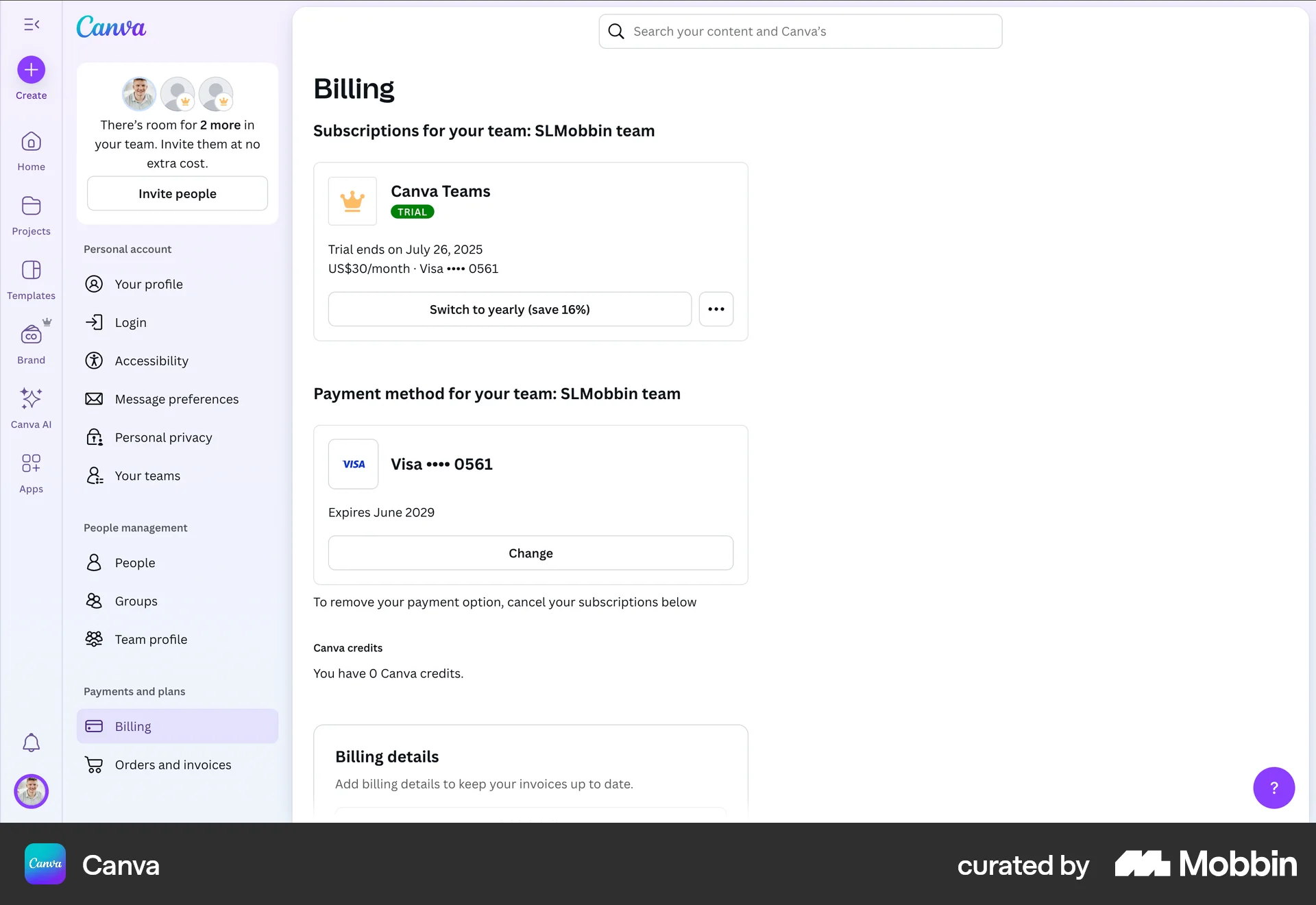Open Projects in the sidebar
Screen dimensions: 1316x905
point(31,214)
